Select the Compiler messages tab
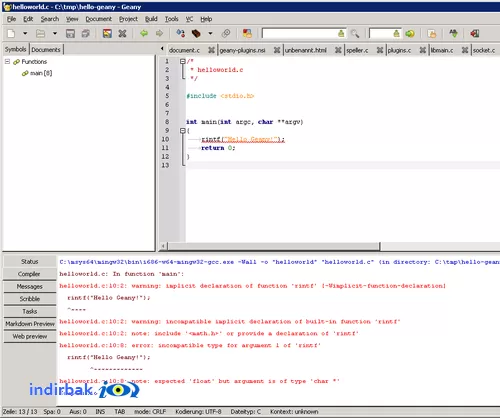Viewport: 500px width, 418px height. pyautogui.click(x=29, y=274)
